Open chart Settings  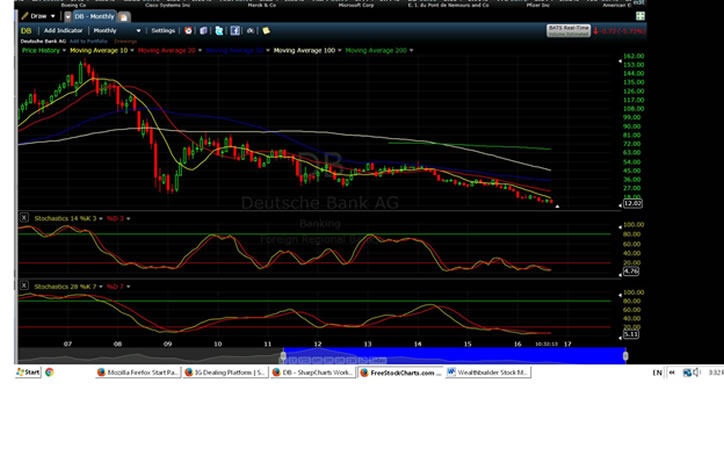(162, 31)
